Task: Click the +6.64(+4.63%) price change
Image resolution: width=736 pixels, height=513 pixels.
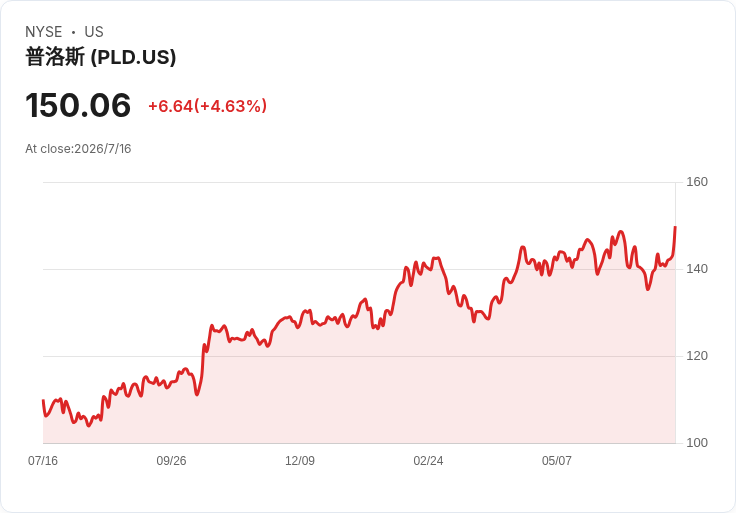Action: pyautogui.click(x=207, y=106)
